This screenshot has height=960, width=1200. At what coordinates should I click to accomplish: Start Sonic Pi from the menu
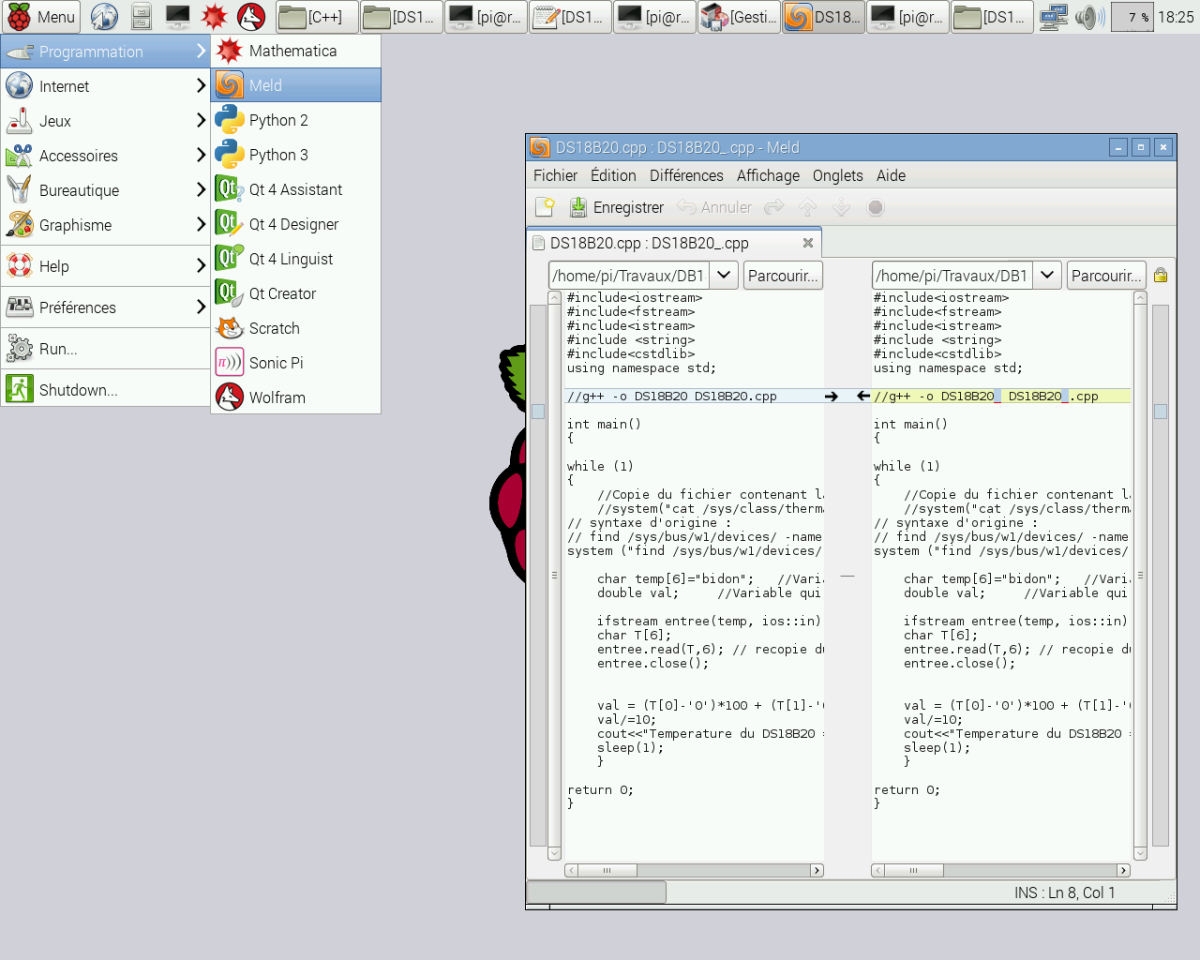click(275, 363)
